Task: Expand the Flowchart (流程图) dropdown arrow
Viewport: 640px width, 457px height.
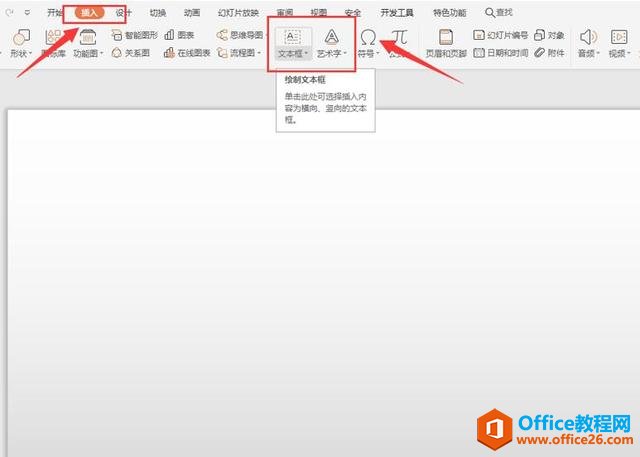Action: tap(259, 53)
